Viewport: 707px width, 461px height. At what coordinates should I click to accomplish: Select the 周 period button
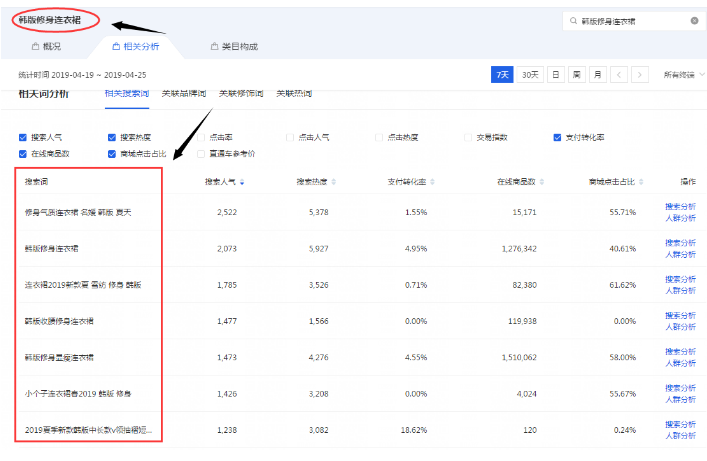tap(577, 75)
